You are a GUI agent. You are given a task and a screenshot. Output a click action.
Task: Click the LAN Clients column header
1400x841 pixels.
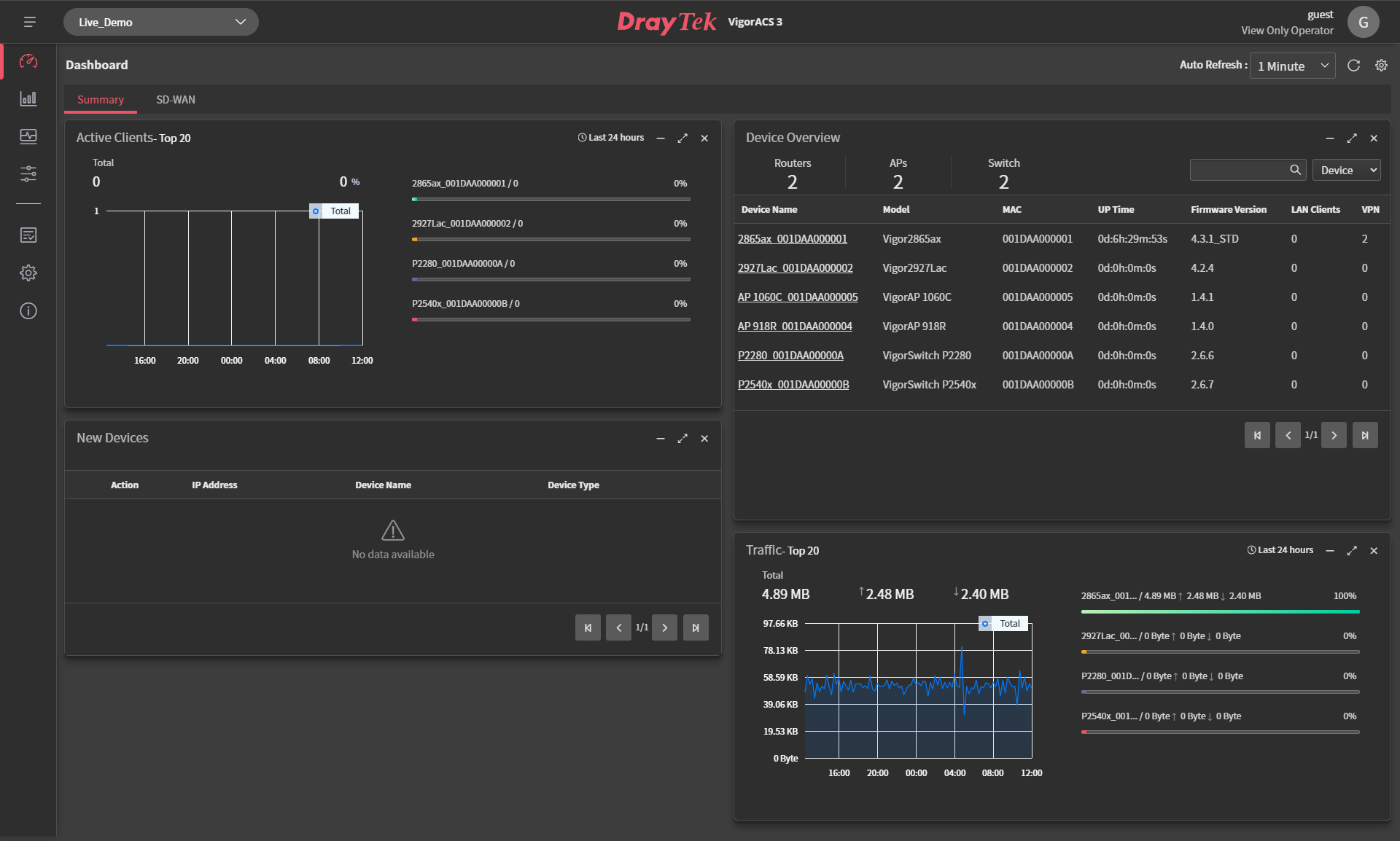tap(1315, 209)
